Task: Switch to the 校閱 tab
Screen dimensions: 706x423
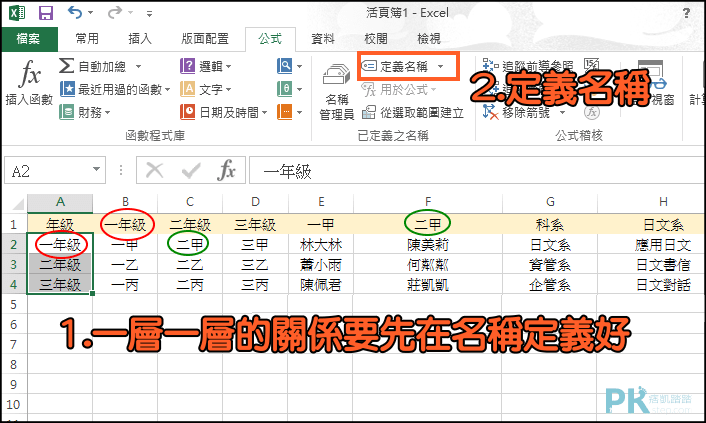Action: click(x=376, y=39)
